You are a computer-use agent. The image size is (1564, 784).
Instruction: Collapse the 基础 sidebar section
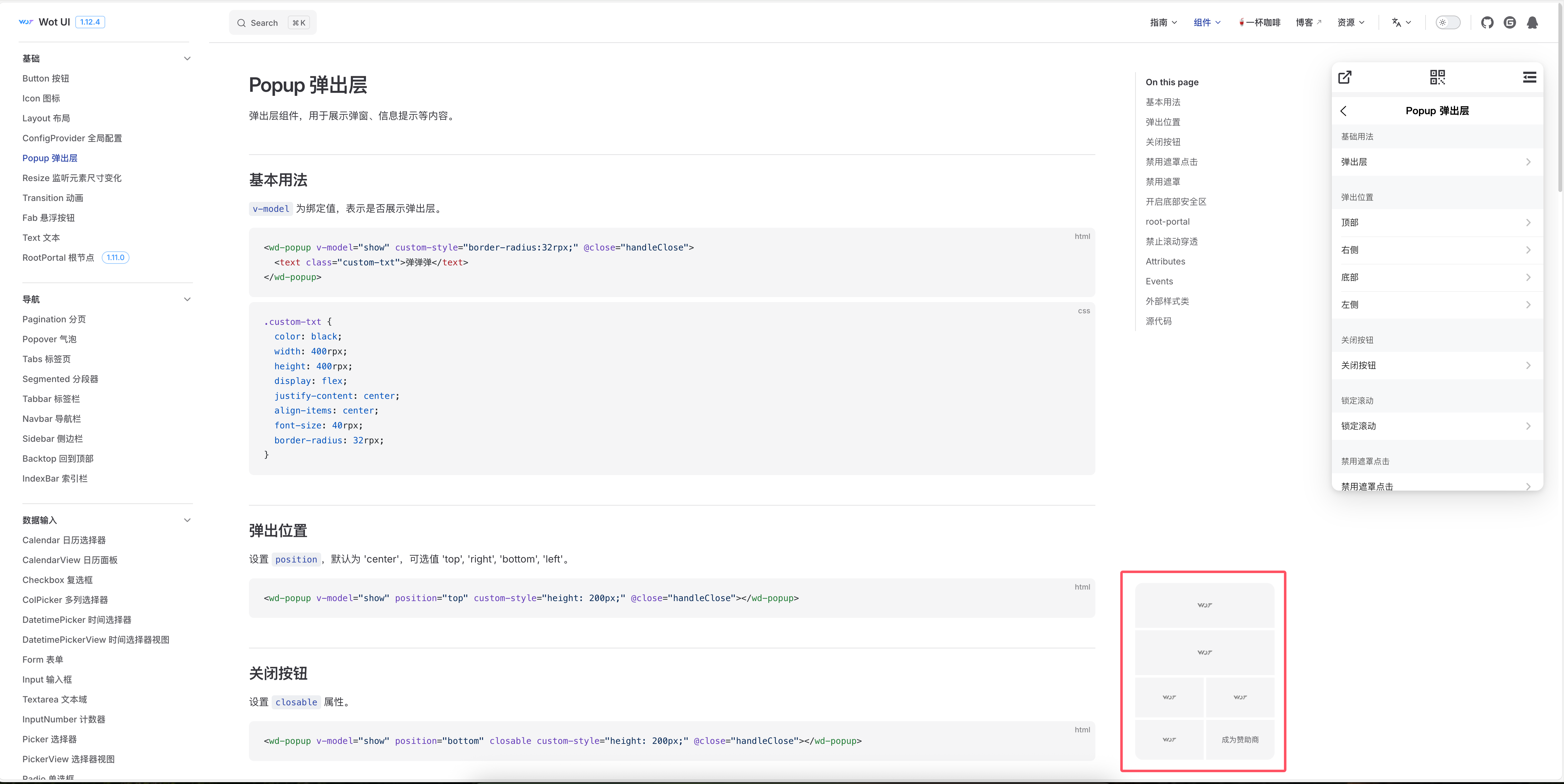pos(187,58)
